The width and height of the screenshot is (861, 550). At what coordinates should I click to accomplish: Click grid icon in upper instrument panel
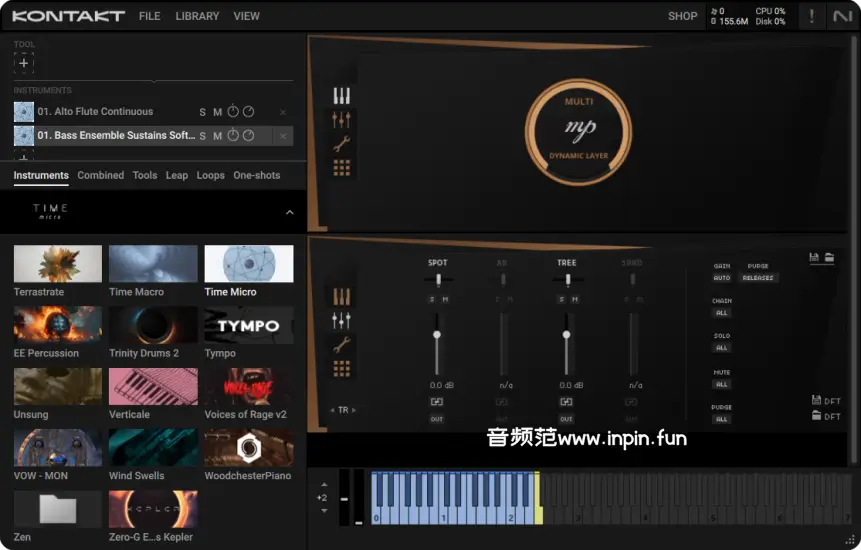pos(342,168)
